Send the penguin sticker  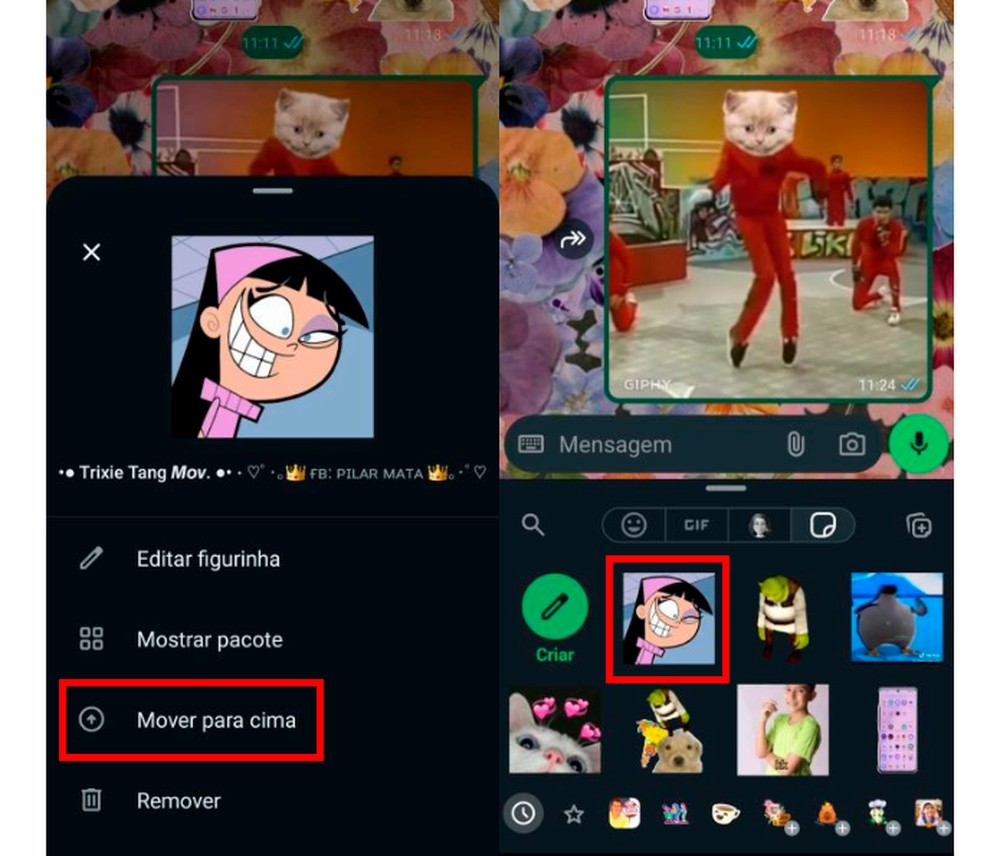897,617
